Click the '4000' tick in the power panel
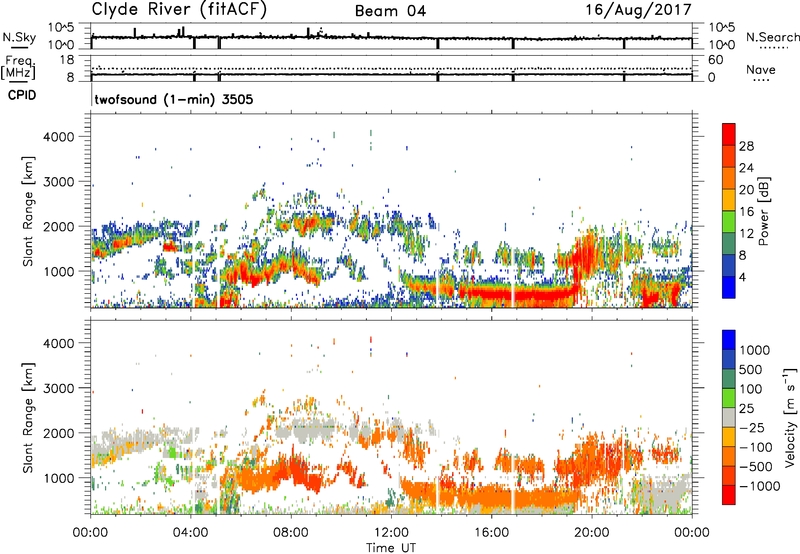This screenshot has height=554, width=800. tap(59, 137)
